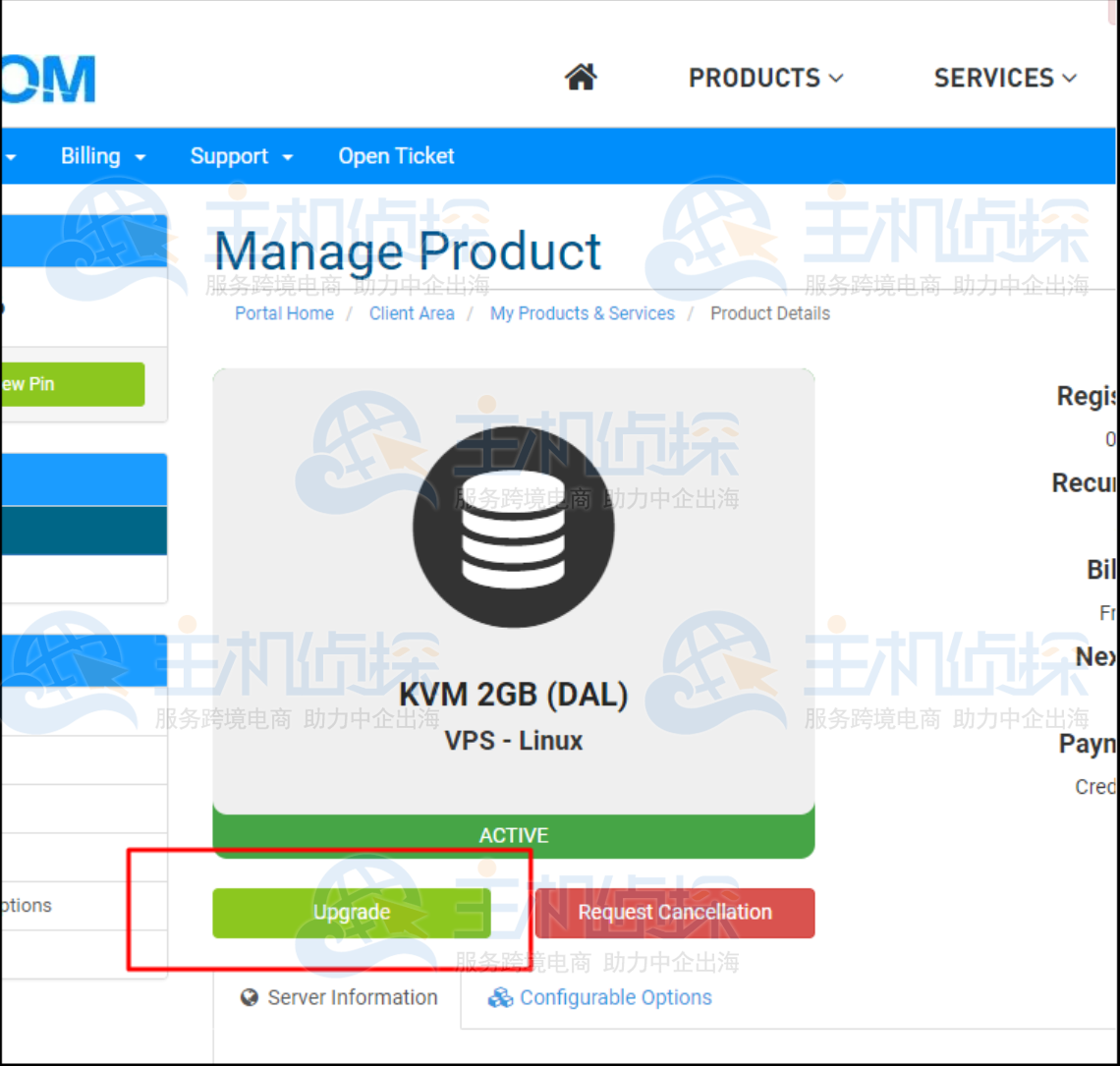Click the Manage Product heading
The width and height of the screenshot is (1120, 1066).
(407, 252)
